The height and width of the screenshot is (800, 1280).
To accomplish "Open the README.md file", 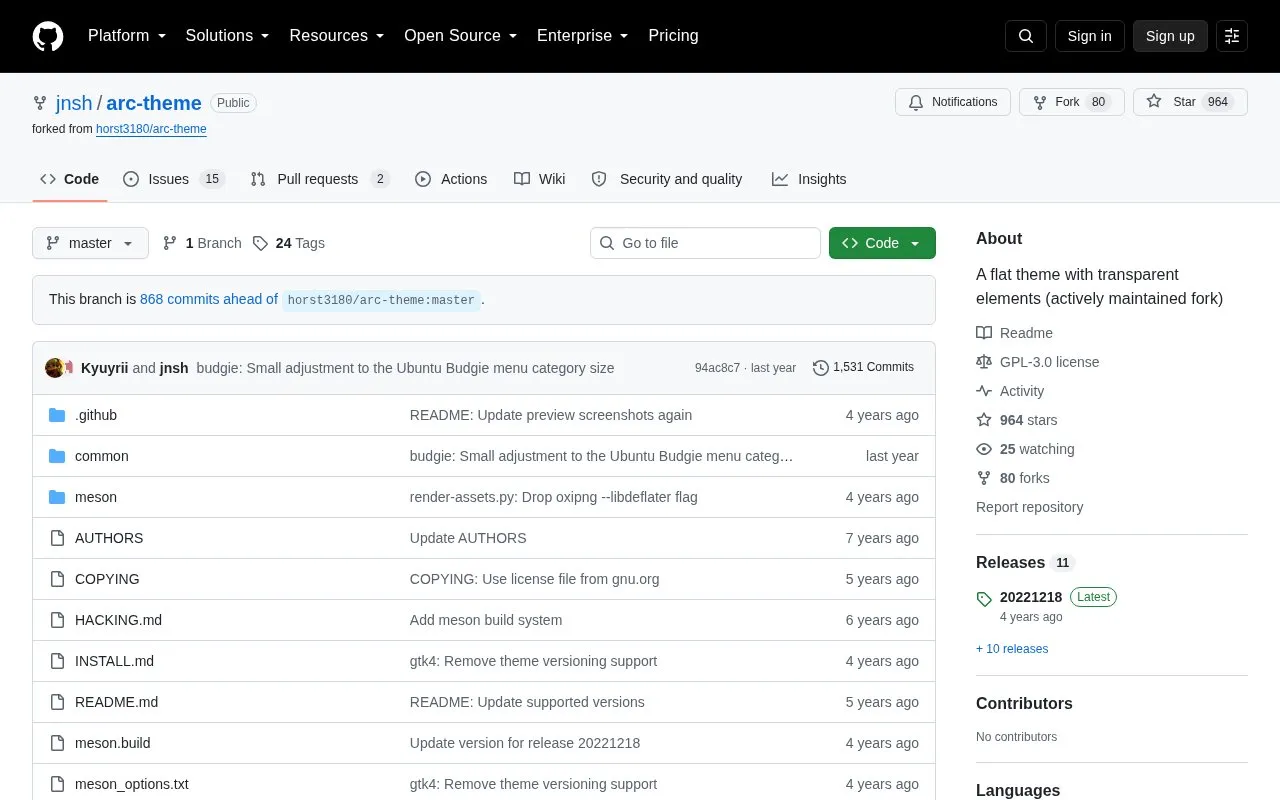I will point(116,702).
